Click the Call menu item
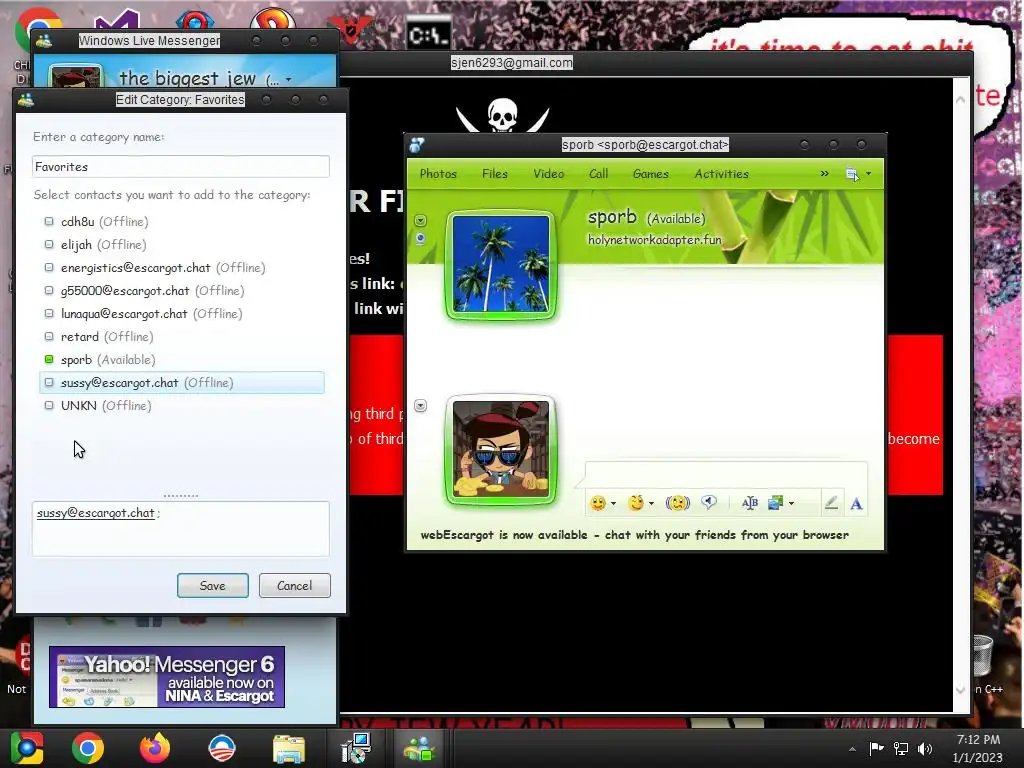 598,174
